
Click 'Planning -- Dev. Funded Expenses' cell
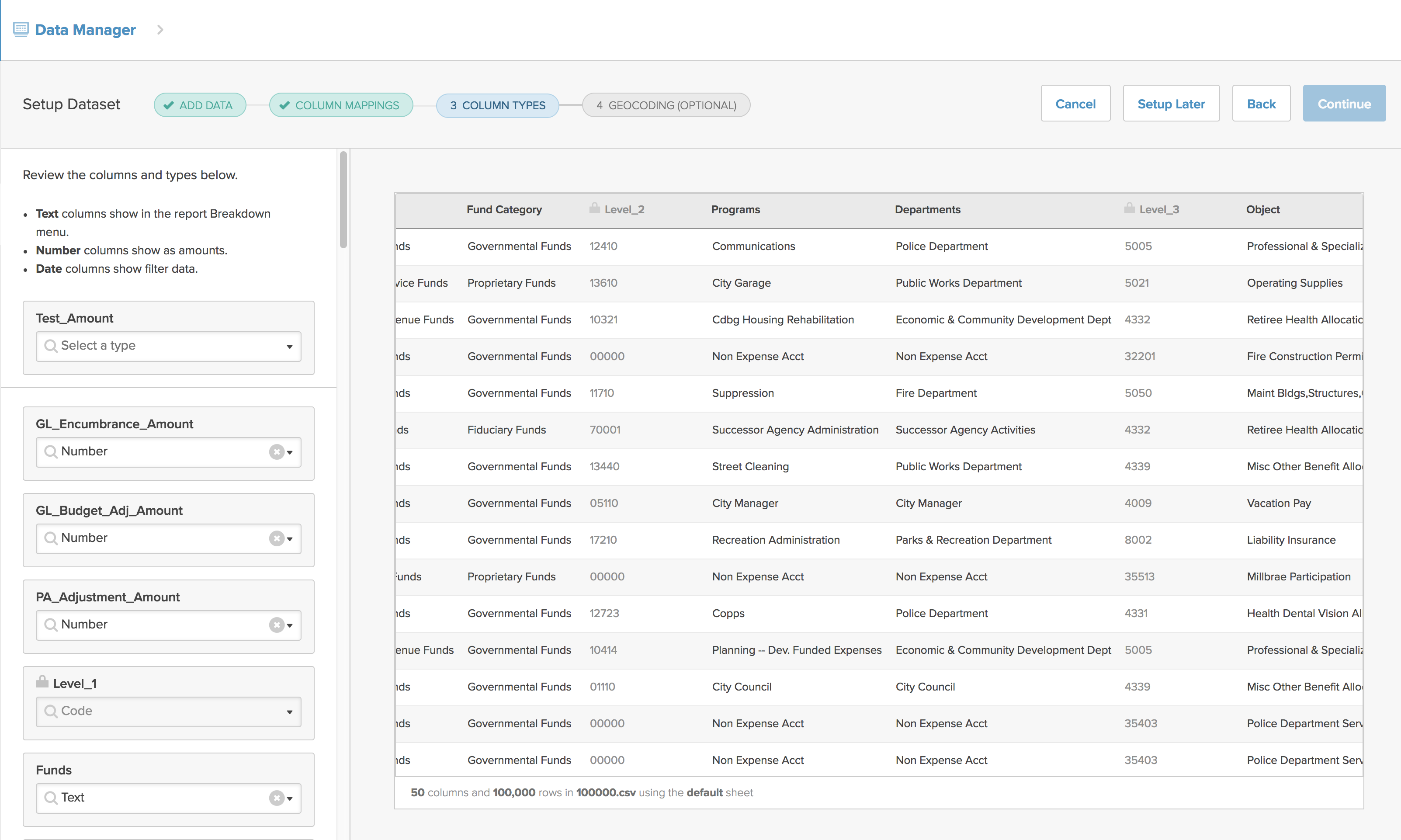tap(797, 650)
